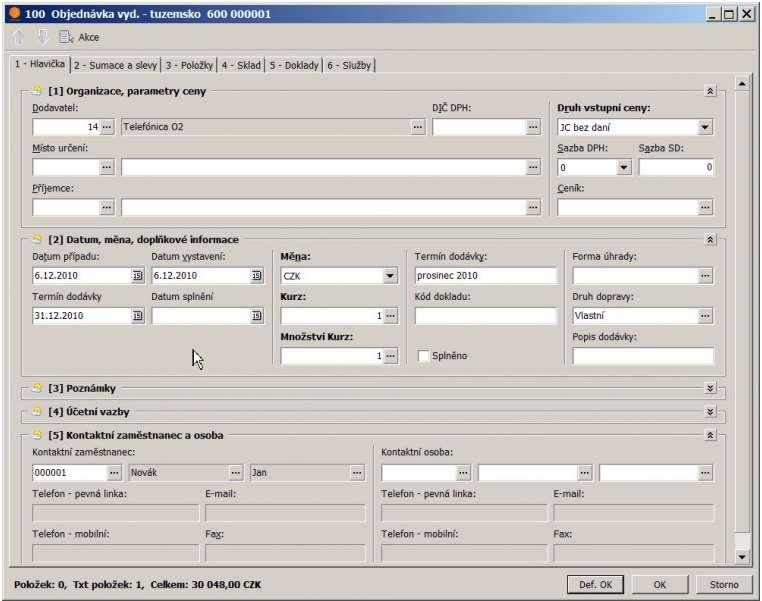Expand section 3 Poznámky
This screenshot has width=762, height=601.
(710, 388)
